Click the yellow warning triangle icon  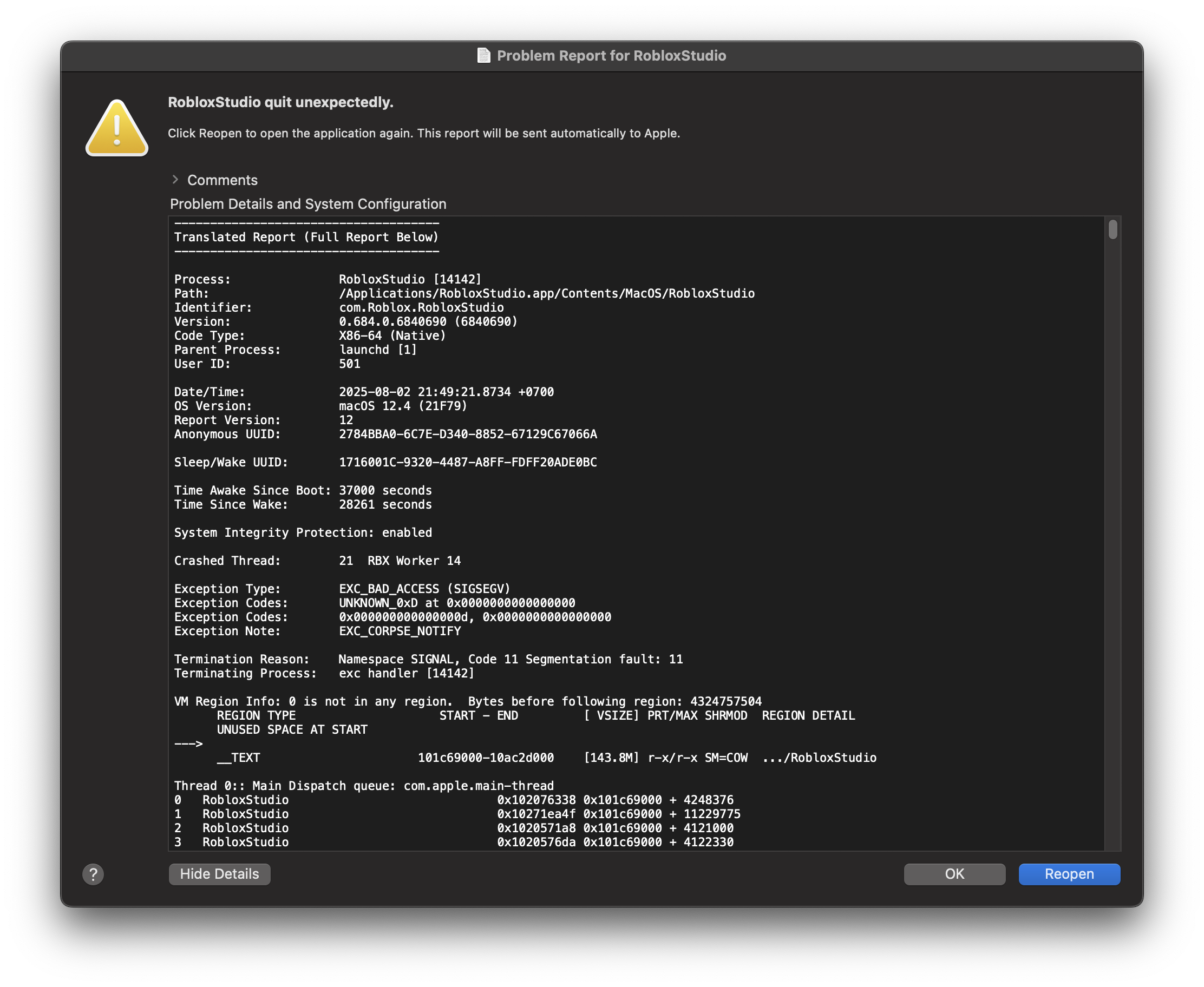coord(116,128)
